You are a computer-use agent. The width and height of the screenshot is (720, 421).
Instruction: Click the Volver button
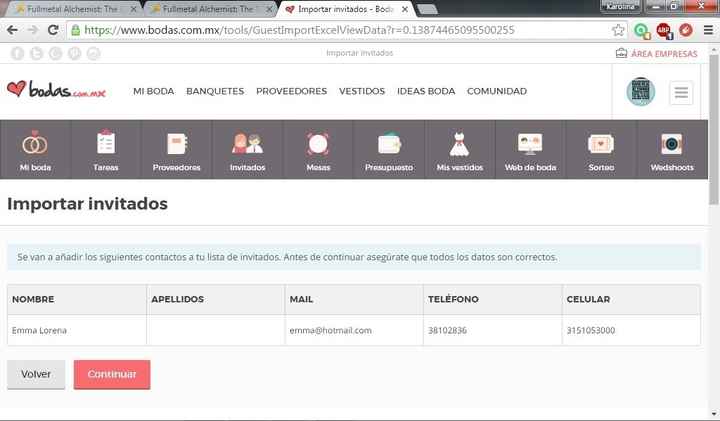[36, 374]
